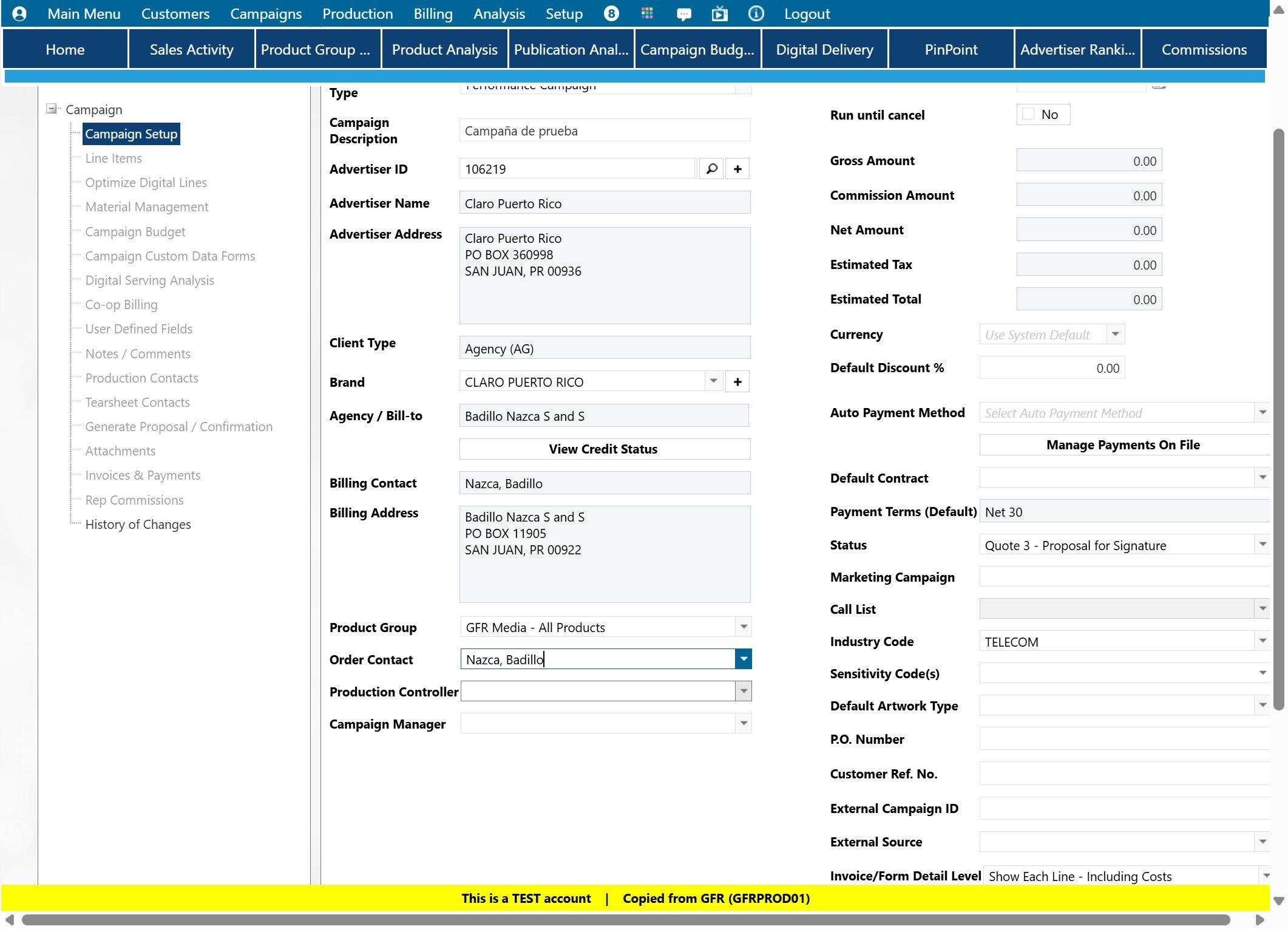Click the user profile icon

(19, 13)
